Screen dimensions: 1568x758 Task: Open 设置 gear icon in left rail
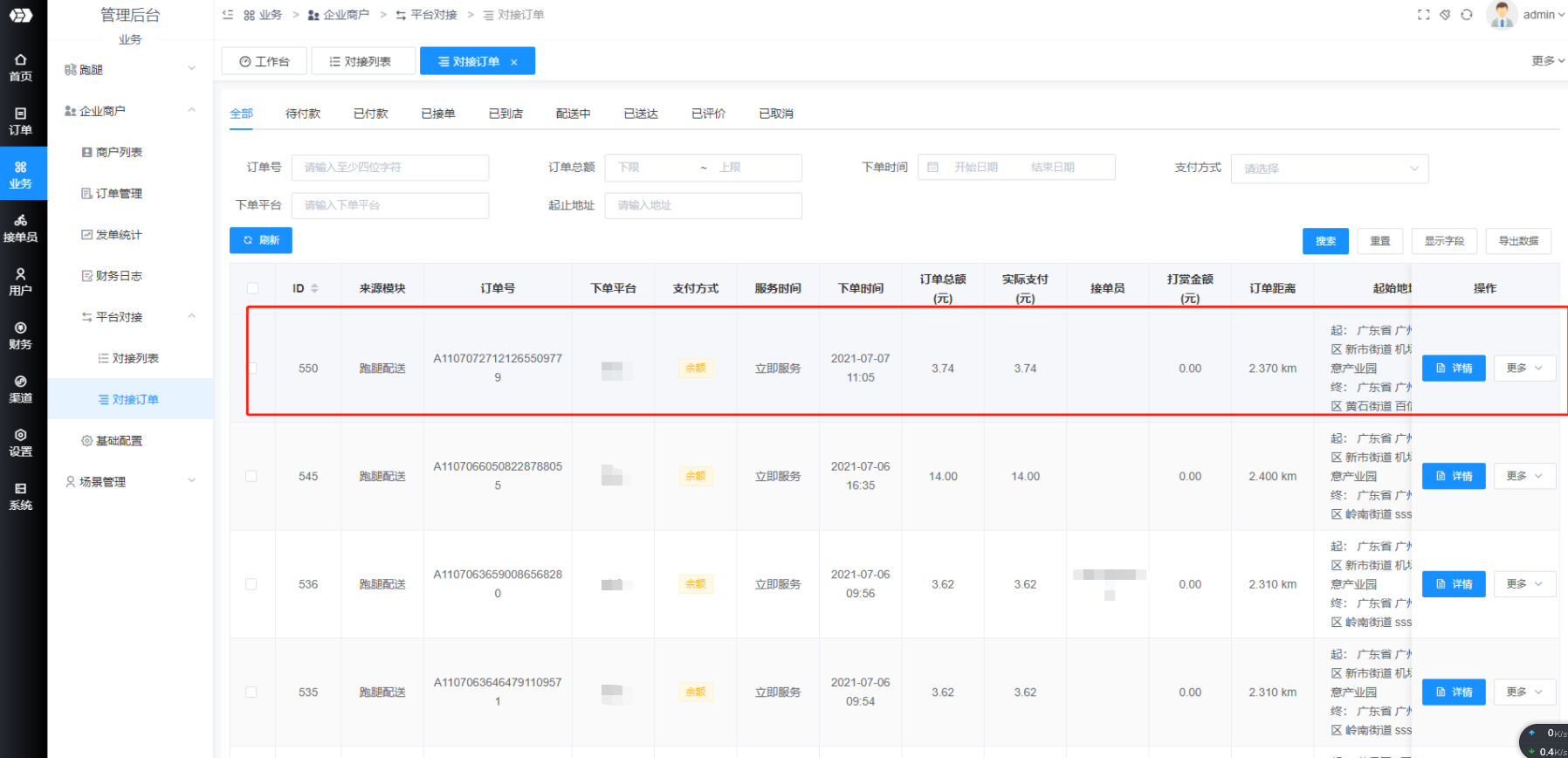(20, 442)
